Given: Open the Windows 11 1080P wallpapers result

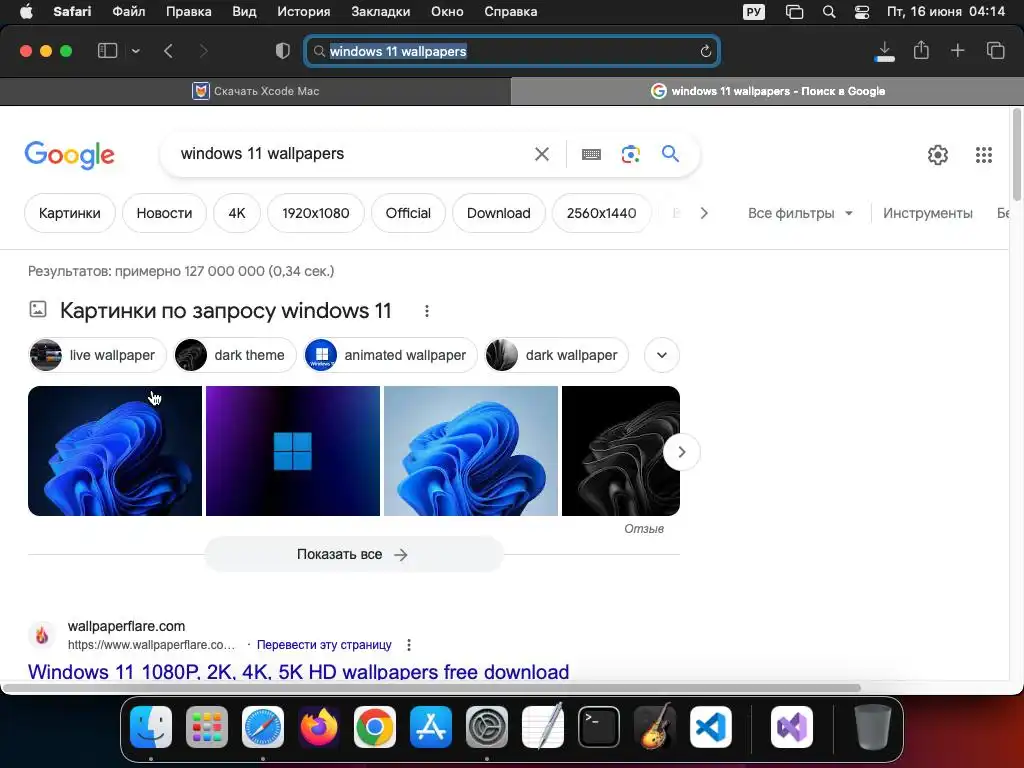Looking at the screenshot, I should (x=298, y=671).
